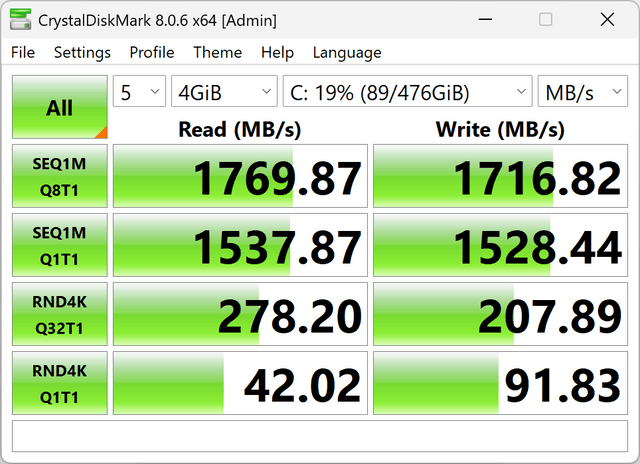Click the CrystalDiskMark app icon in title bar
The height and width of the screenshot is (464, 640).
[x=20, y=19]
